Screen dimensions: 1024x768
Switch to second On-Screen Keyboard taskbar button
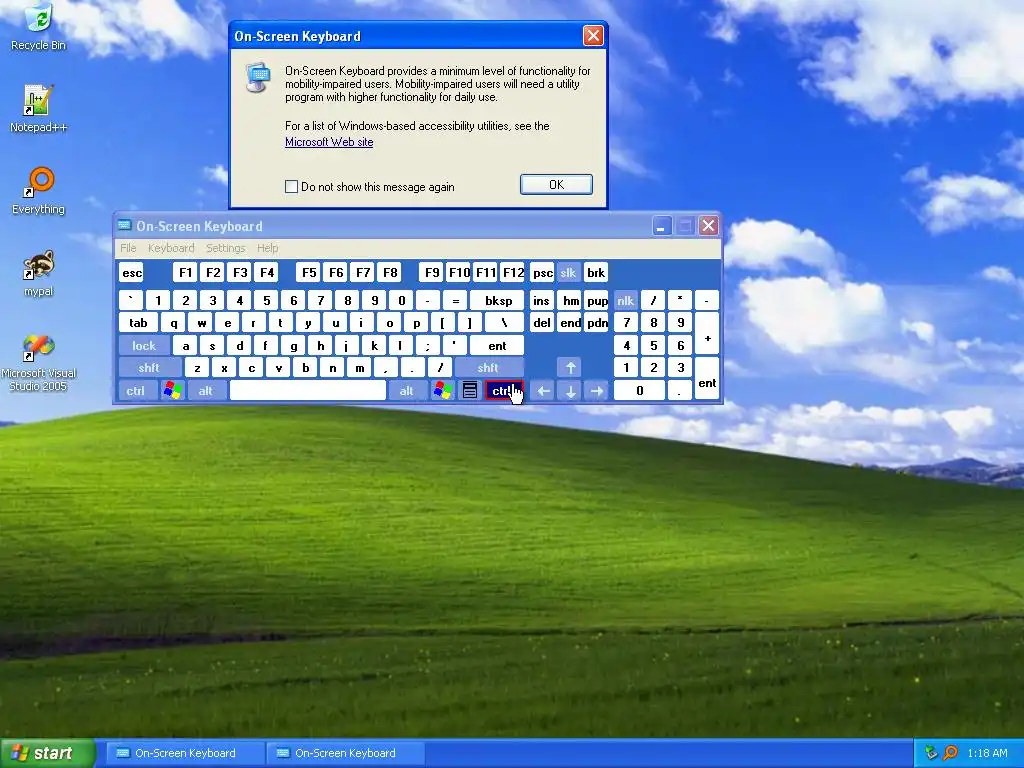pos(345,753)
